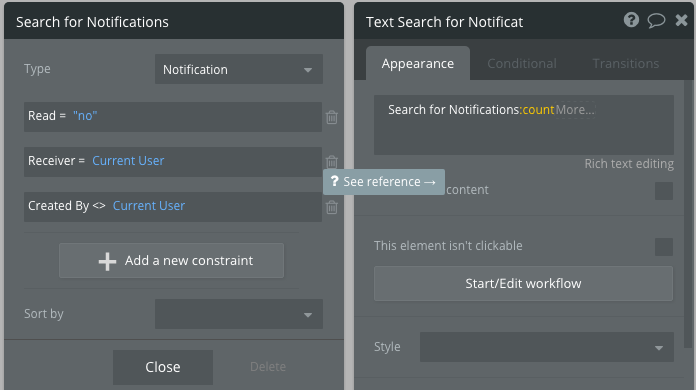Delete the Read = "no" constraint with trash icon
This screenshot has width=696, height=390.
(332, 117)
